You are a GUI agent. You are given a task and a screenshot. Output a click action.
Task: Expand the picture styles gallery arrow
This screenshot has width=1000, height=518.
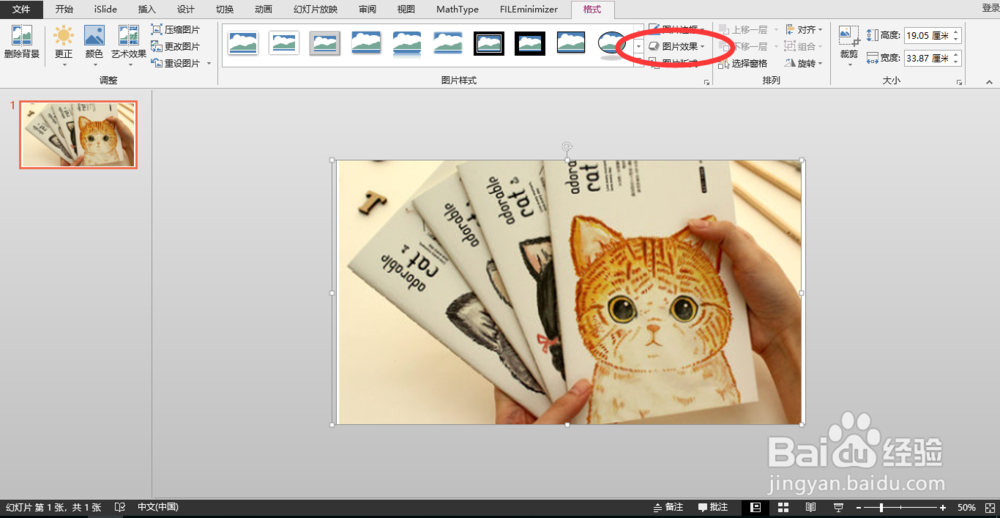click(639, 47)
